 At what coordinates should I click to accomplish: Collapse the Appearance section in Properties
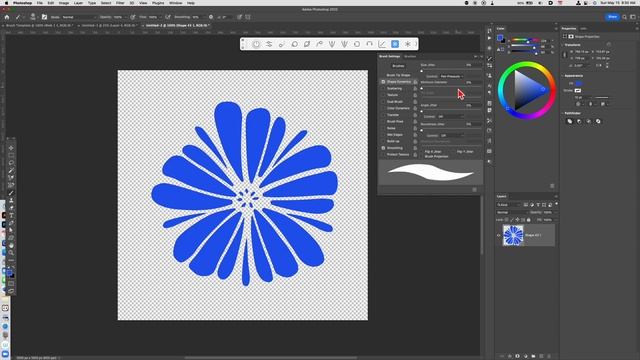tap(563, 76)
